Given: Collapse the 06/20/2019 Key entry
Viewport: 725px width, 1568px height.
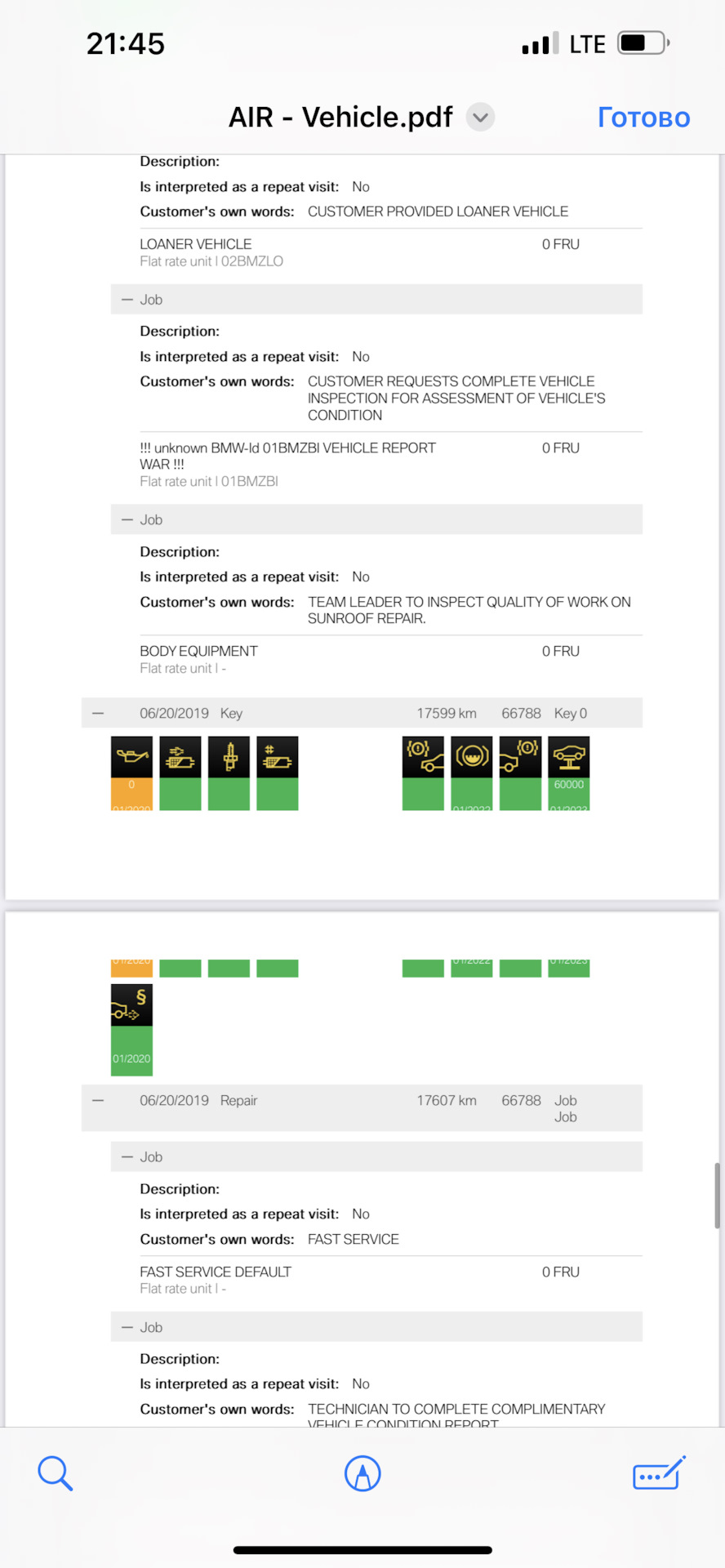Looking at the screenshot, I should point(98,713).
